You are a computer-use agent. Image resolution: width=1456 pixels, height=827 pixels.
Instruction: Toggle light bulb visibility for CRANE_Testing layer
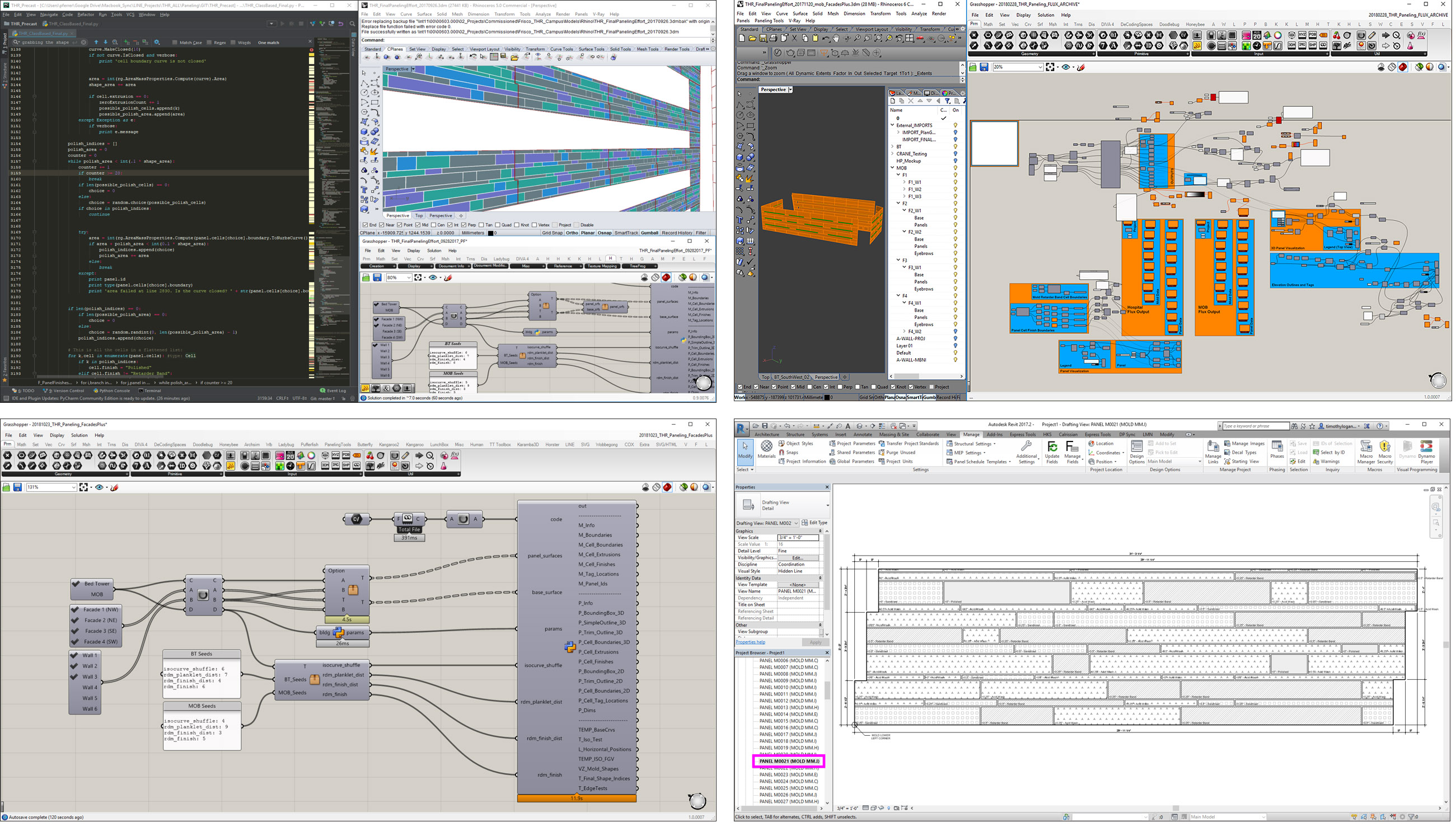click(x=956, y=154)
